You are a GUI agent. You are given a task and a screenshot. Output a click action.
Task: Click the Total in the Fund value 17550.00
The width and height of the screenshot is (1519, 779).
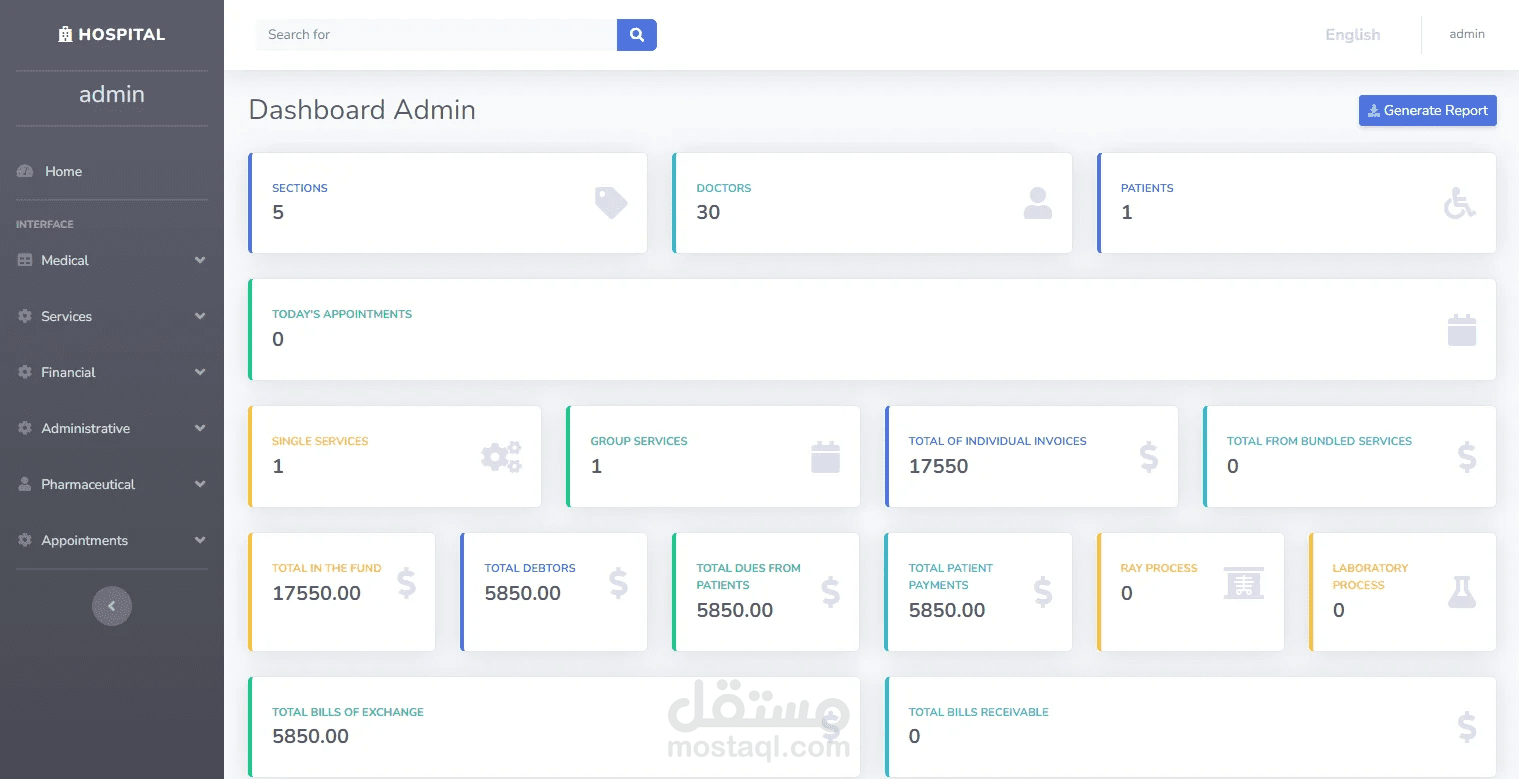[316, 593]
